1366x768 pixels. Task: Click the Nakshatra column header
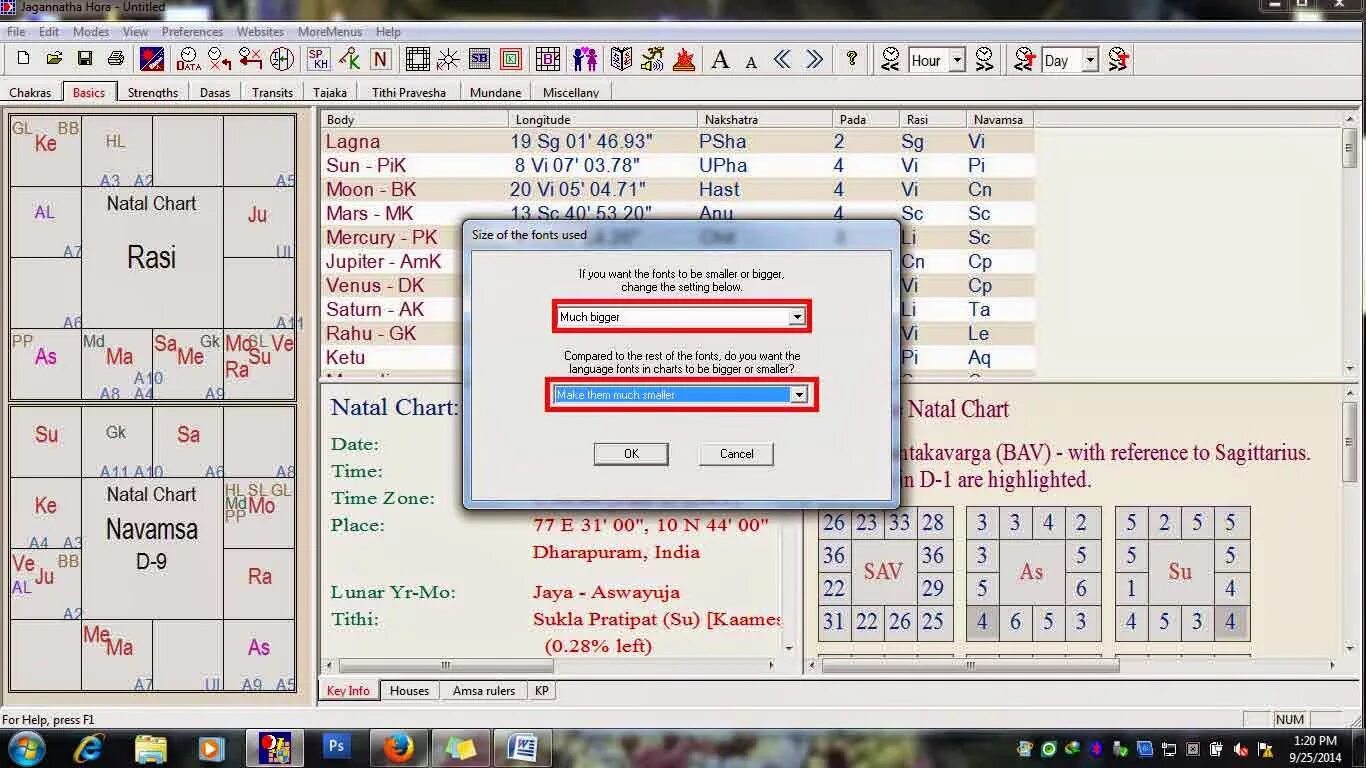click(x=764, y=120)
